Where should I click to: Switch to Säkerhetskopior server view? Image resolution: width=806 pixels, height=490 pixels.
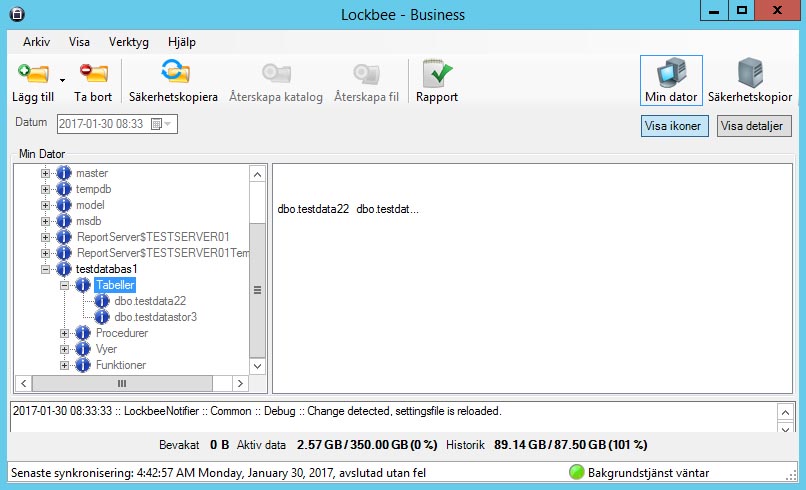click(750, 80)
